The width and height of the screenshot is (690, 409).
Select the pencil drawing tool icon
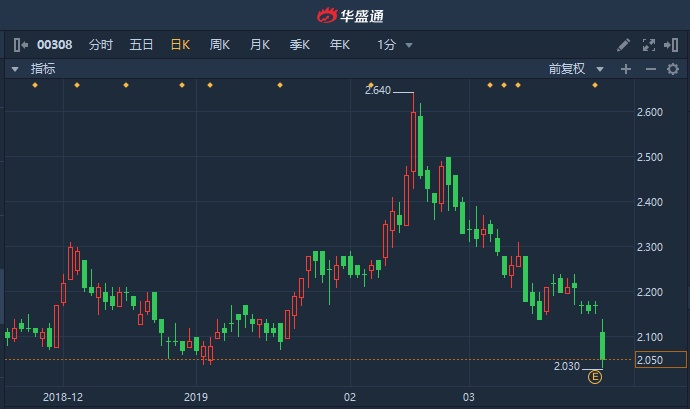point(624,45)
